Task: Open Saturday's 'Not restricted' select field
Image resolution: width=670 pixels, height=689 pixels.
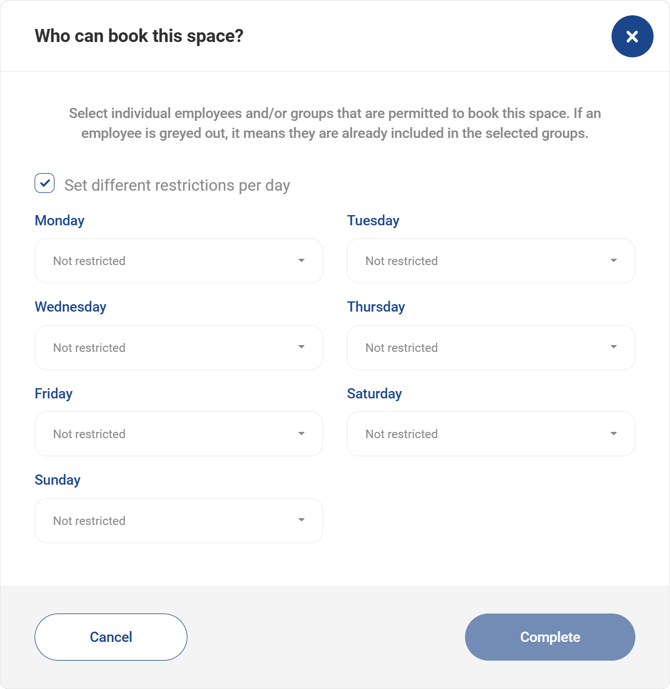Action: click(472, 434)
